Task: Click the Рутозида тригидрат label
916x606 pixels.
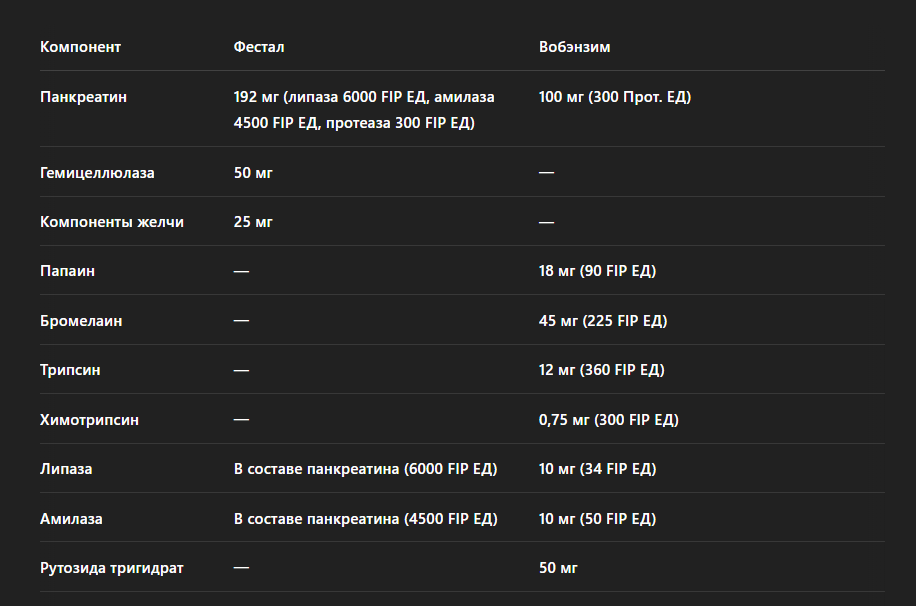Action: pyautogui.click(x=112, y=567)
